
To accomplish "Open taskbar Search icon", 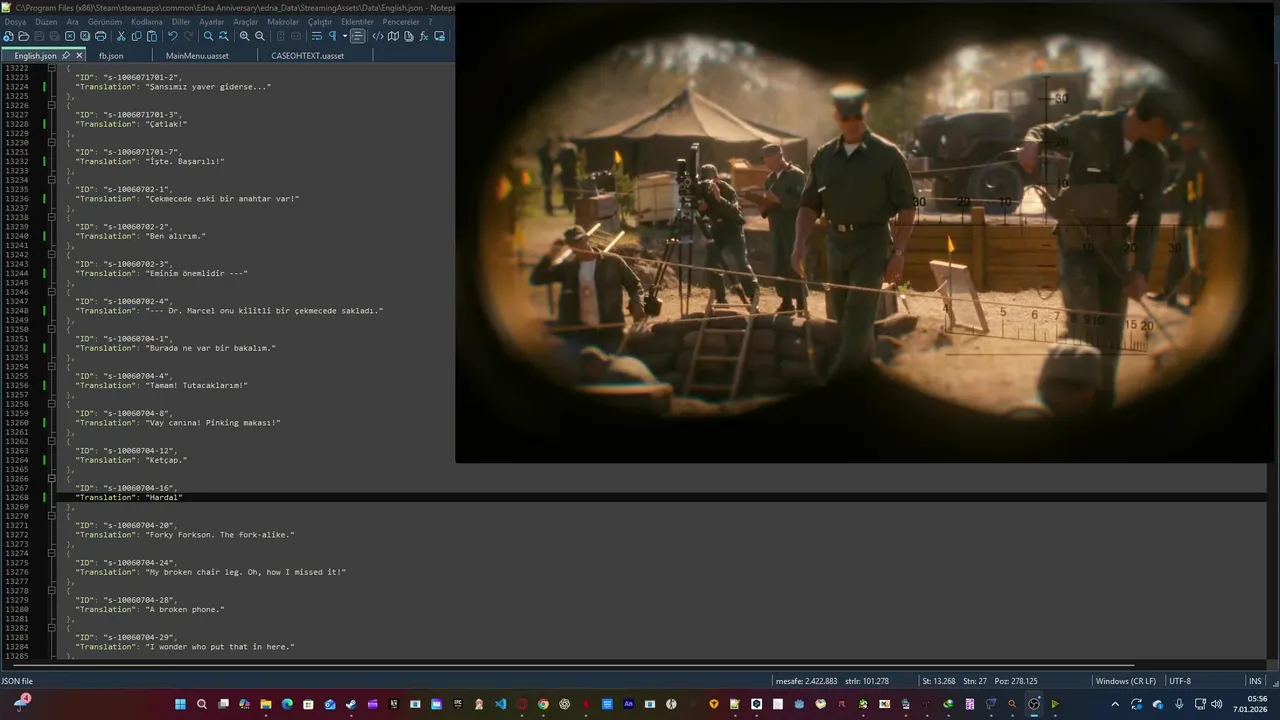I will 202,704.
